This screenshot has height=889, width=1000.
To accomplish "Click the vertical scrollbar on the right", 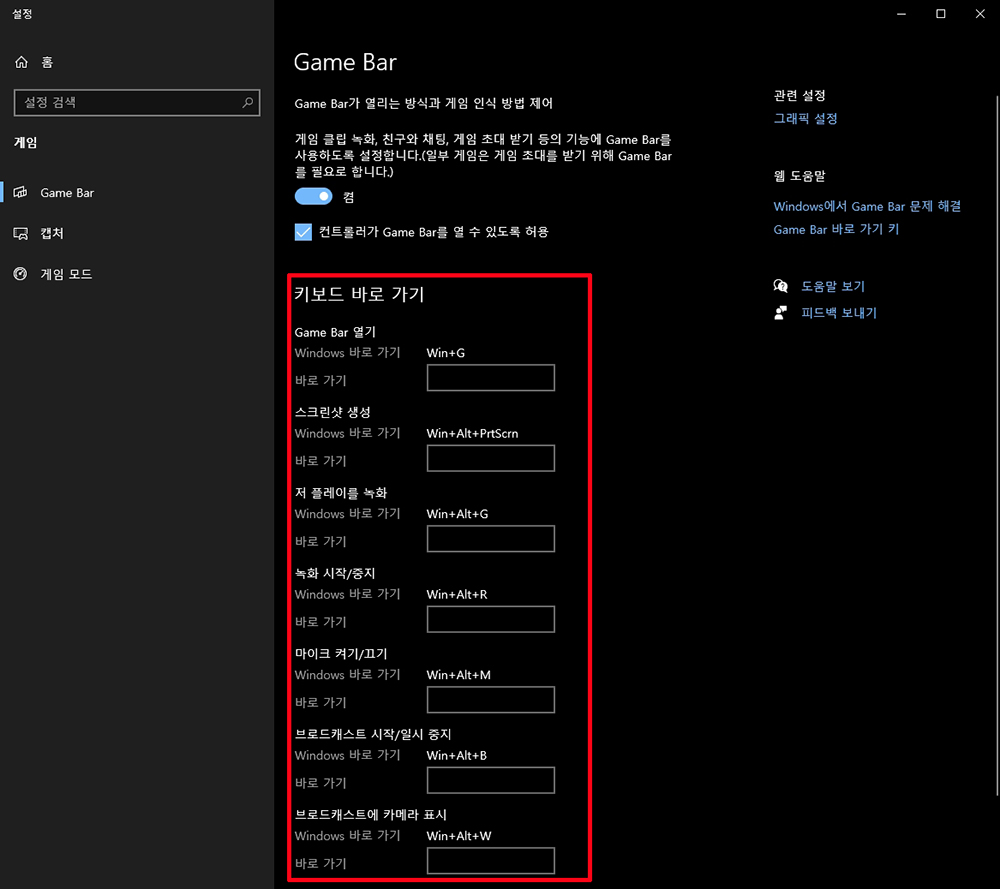I will (x=997, y=445).
